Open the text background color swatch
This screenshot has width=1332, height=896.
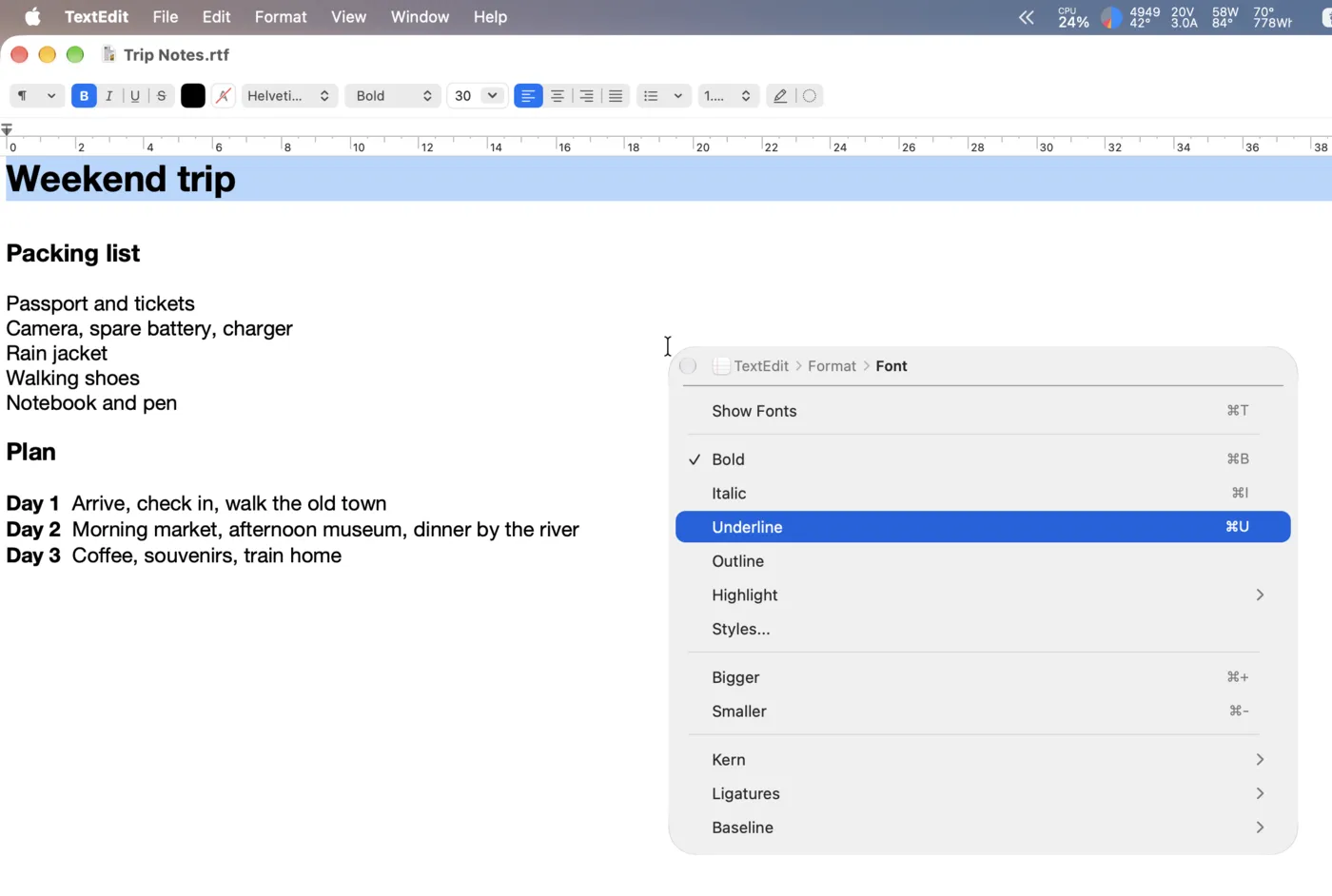tap(223, 96)
